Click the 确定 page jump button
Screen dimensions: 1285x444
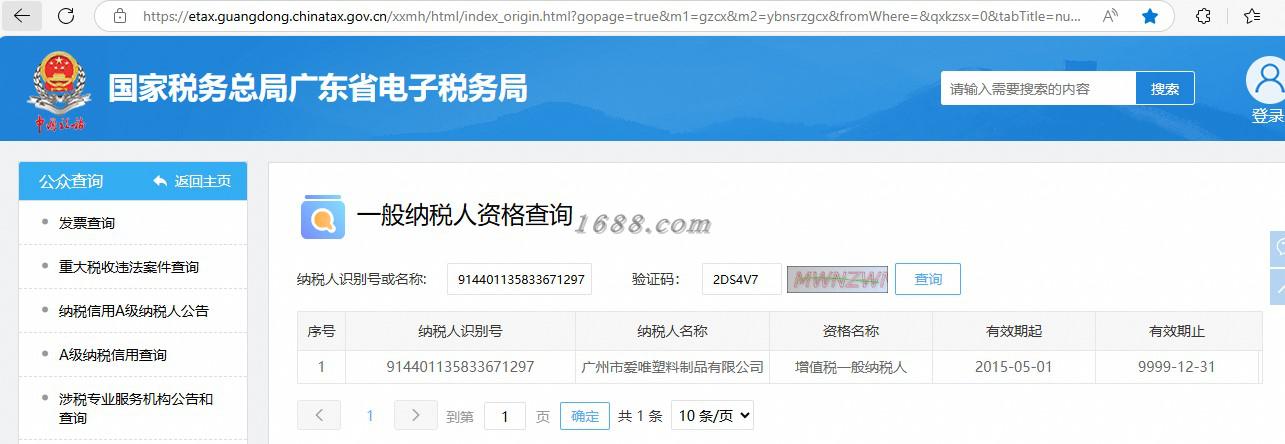pos(585,416)
